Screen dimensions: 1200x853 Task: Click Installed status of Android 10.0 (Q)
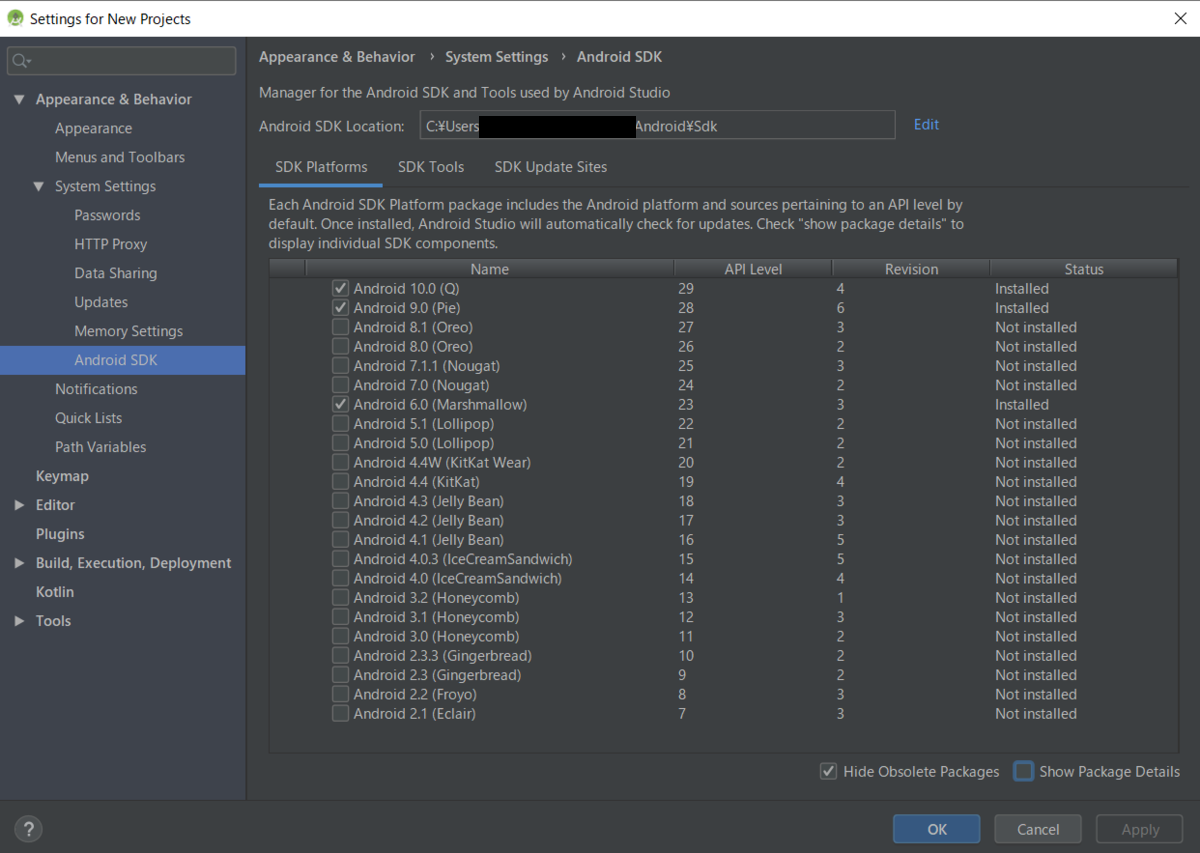click(x=1022, y=289)
